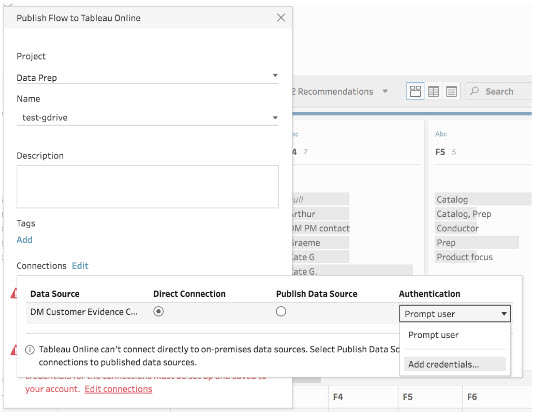Image resolution: width=533 pixels, height=416 pixels.
Task: Switch to data grid view icon
Action: pyautogui.click(x=433, y=91)
